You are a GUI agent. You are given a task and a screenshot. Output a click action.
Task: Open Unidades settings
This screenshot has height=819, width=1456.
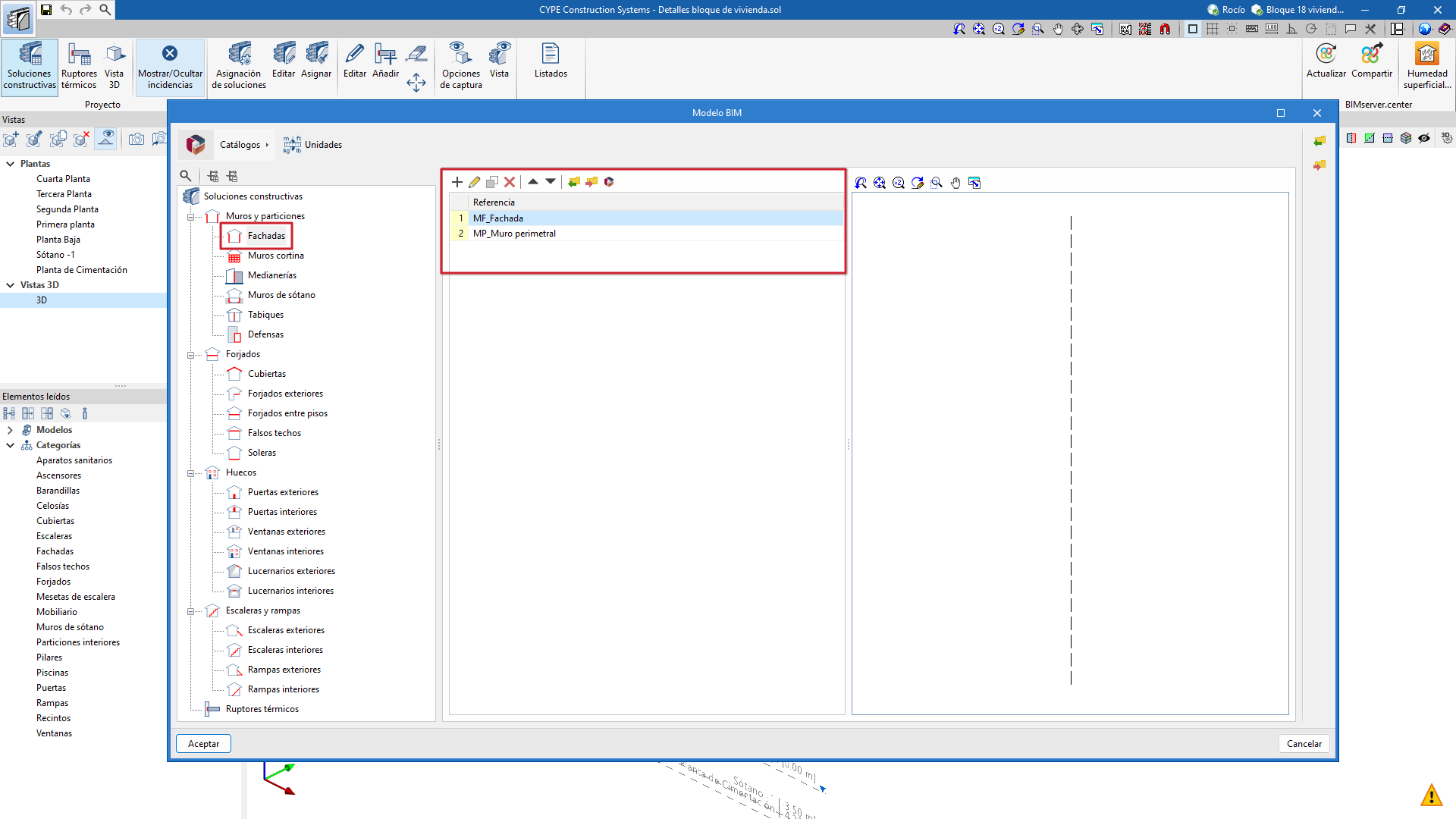(x=313, y=145)
